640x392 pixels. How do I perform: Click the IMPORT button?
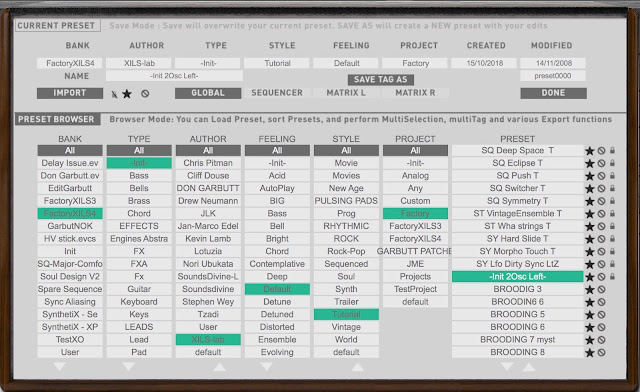click(x=70, y=93)
